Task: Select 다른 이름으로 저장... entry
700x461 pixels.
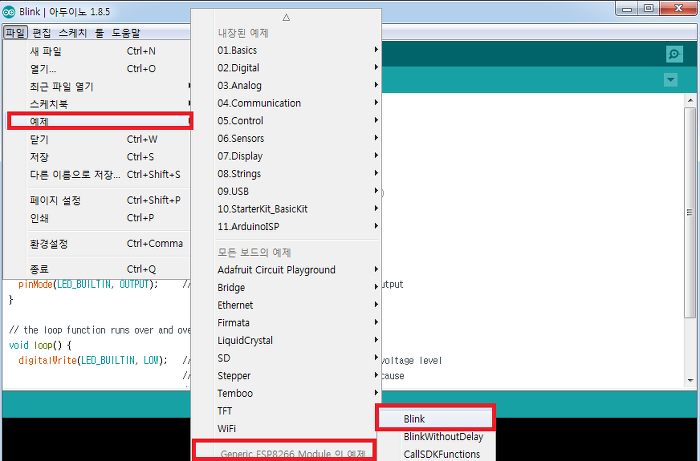Action: pos(97,174)
